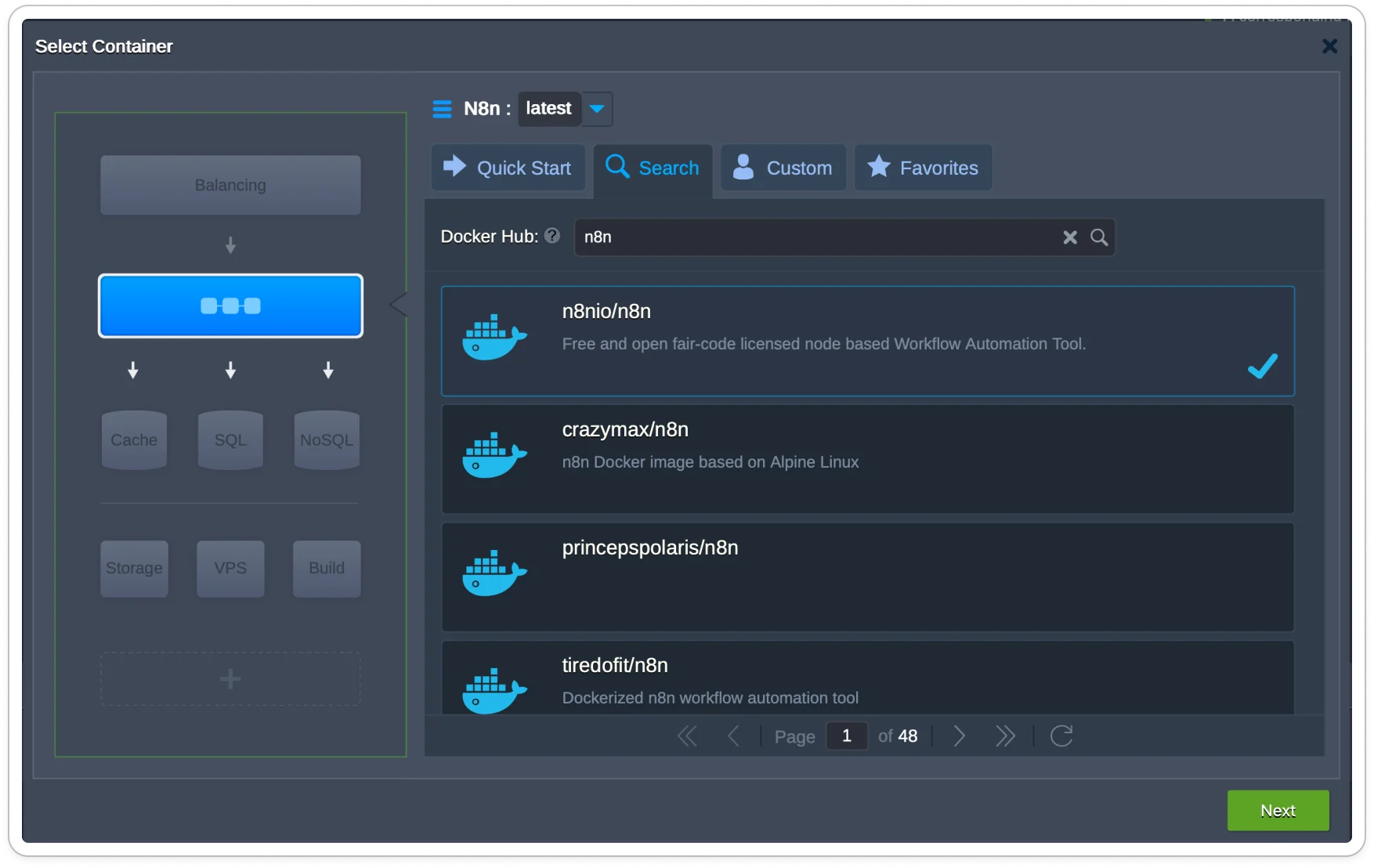Select the VPS node block
The image size is (1374, 868).
click(x=230, y=568)
